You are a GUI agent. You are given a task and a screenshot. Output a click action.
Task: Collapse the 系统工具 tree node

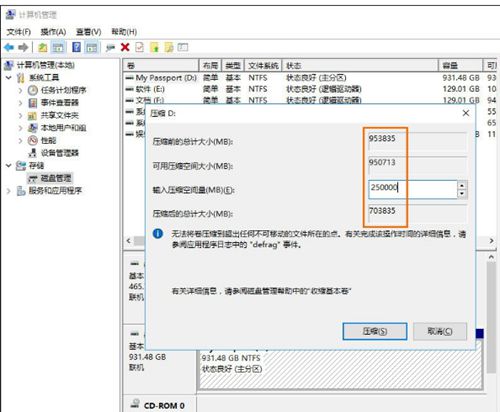pos(9,78)
